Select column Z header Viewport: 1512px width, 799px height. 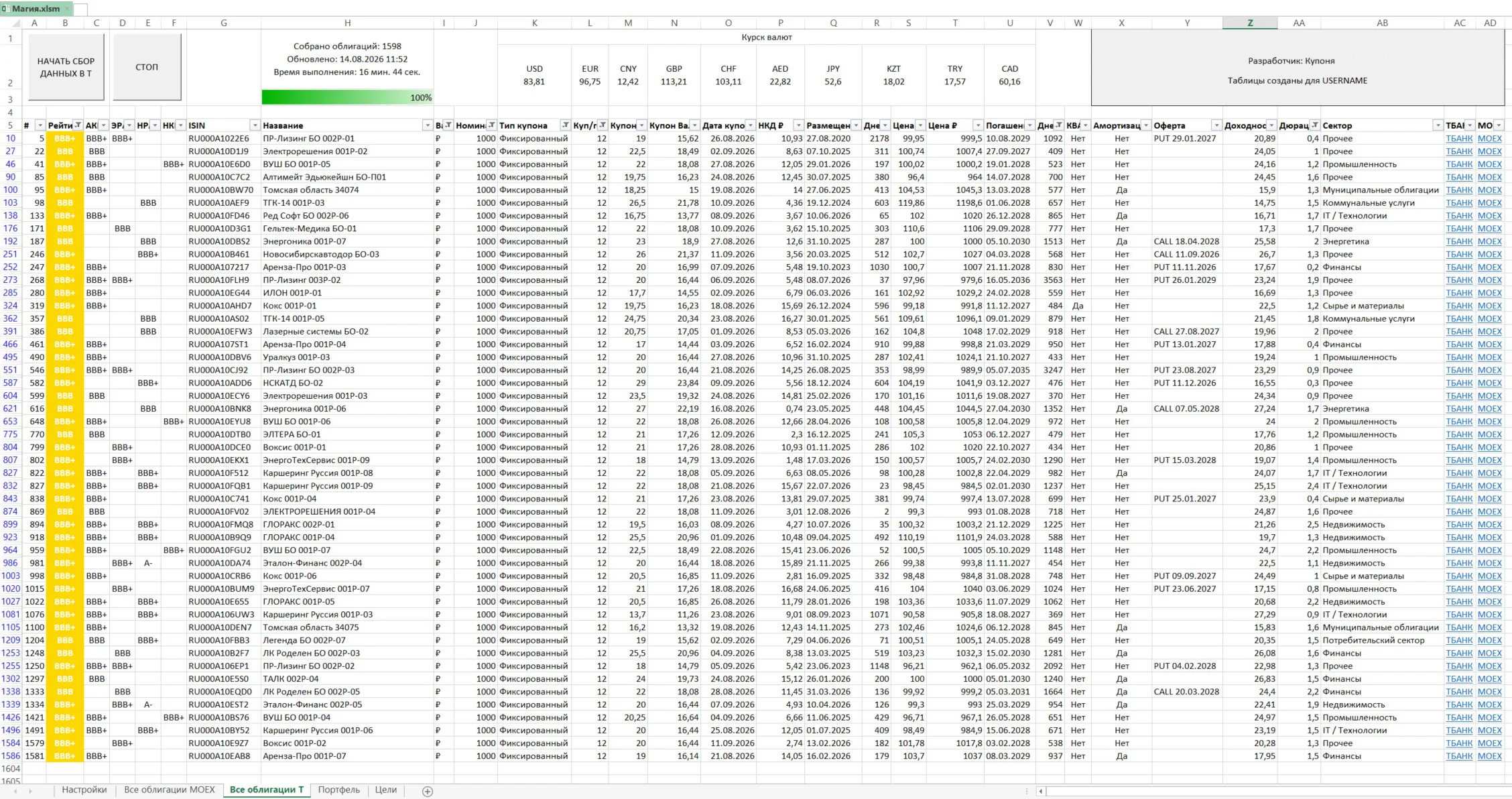[x=1250, y=23]
